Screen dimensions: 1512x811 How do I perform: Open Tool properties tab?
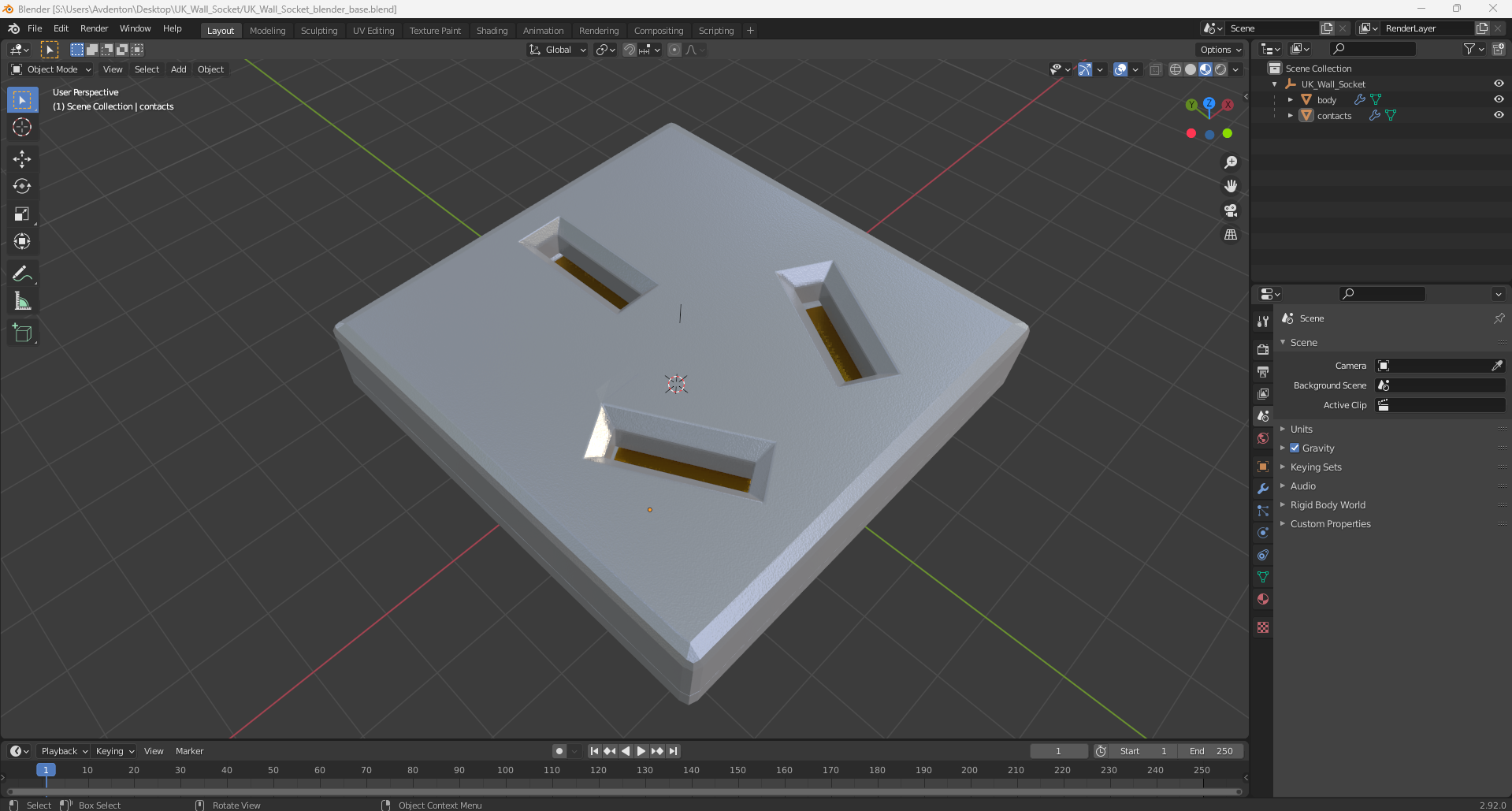click(1263, 321)
